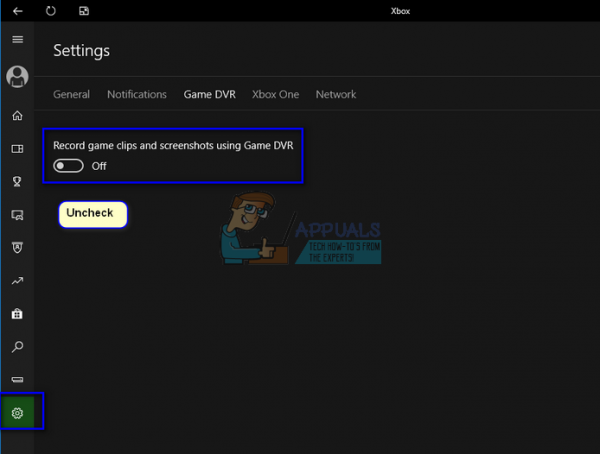Viewport: 600px width, 454px height.
Task: Open the Store bag icon
Action: point(17,314)
